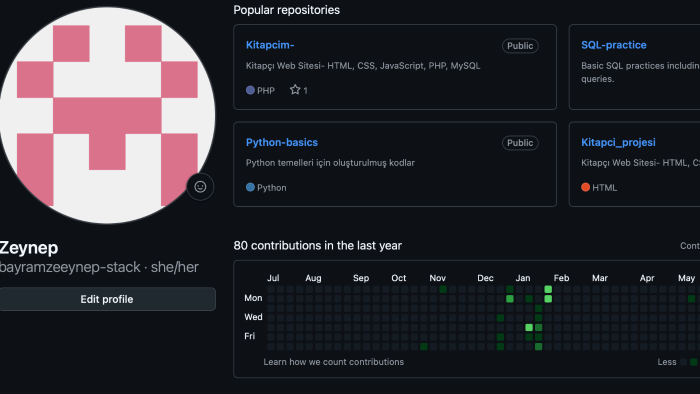Click the 'Aug' month label in contribution graph
The width and height of the screenshot is (700, 394).
pyautogui.click(x=313, y=278)
